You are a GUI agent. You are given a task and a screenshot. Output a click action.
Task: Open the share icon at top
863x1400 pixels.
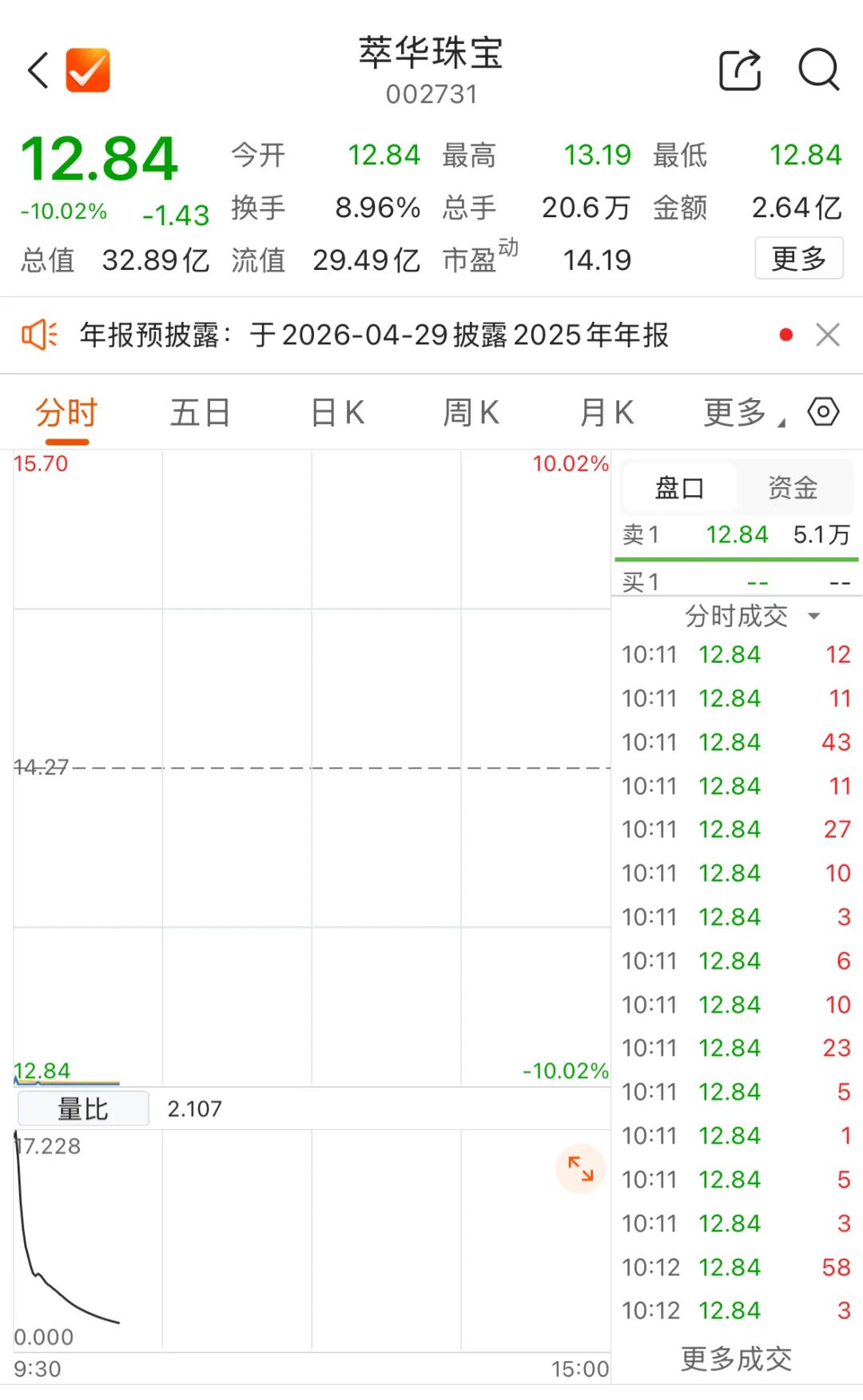click(x=740, y=70)
